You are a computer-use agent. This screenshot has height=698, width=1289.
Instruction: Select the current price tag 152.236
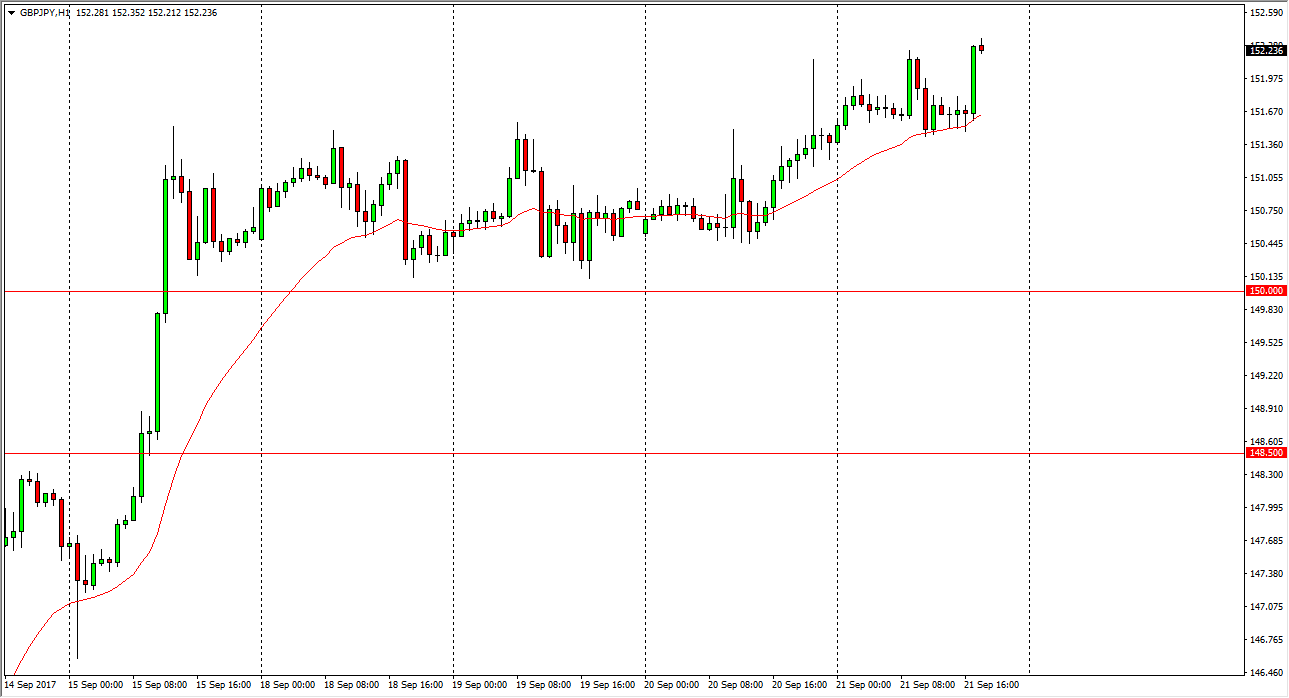1266,50
